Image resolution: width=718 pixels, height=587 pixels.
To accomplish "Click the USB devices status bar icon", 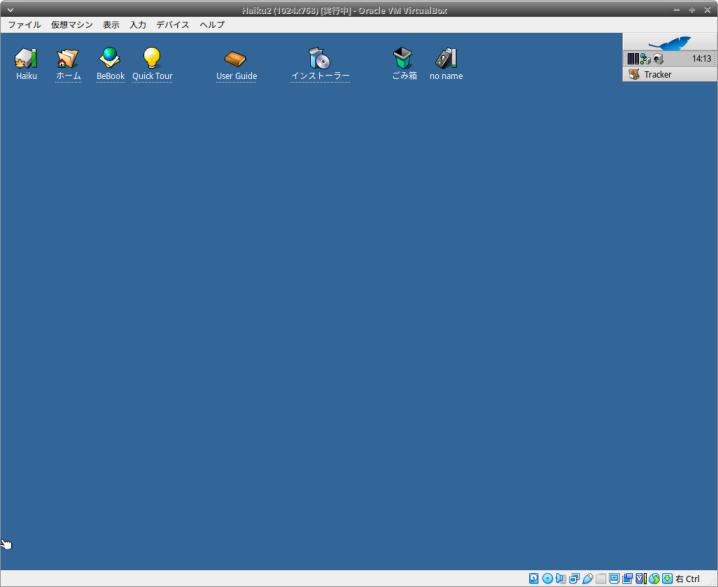I will click(x=587, y=578).
